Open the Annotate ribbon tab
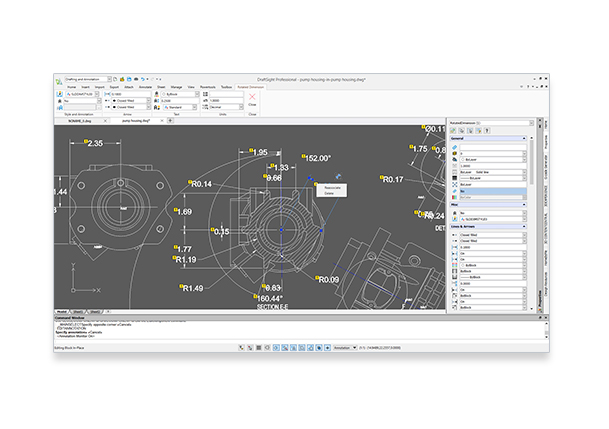Image resolution: width=609 pixels, height=429 pixels. point(145,87)
